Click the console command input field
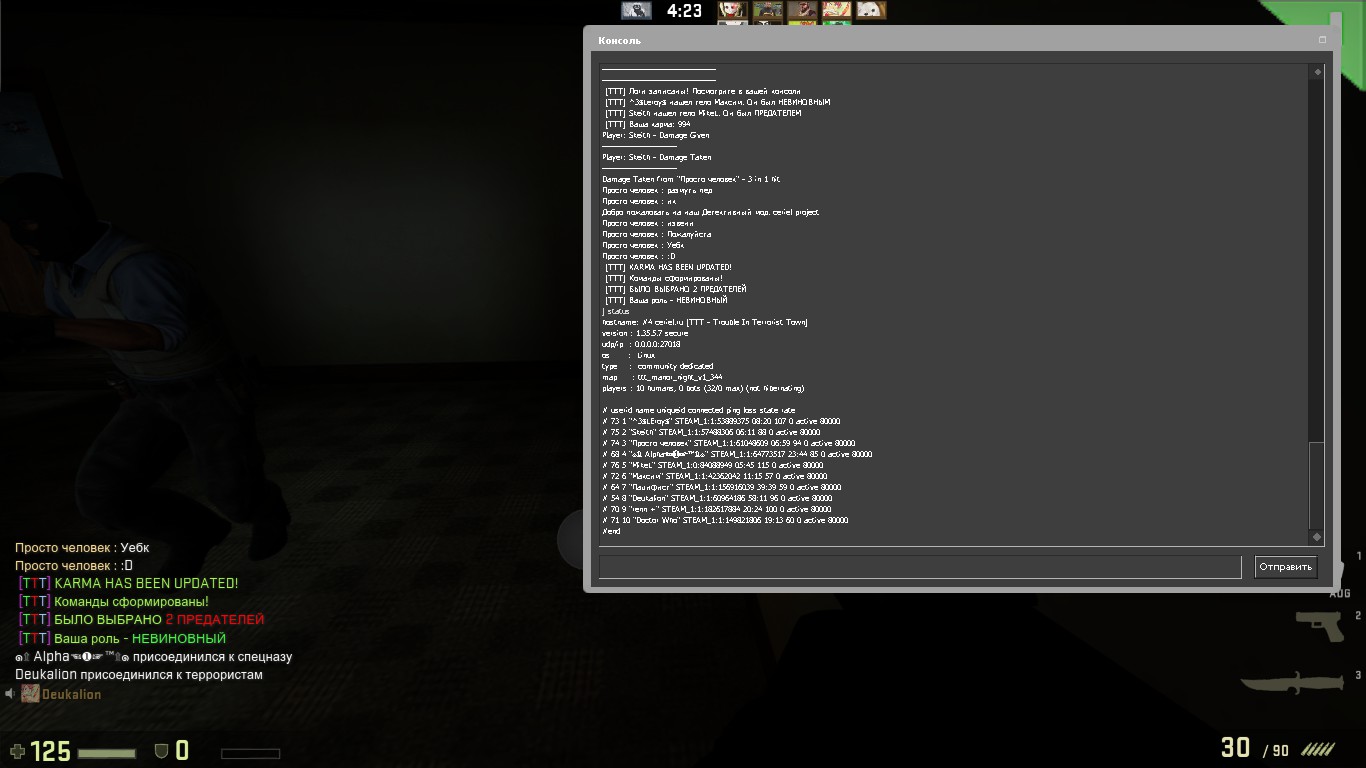The height and width of the screenshot is (768, 1366). pos(919,567)
